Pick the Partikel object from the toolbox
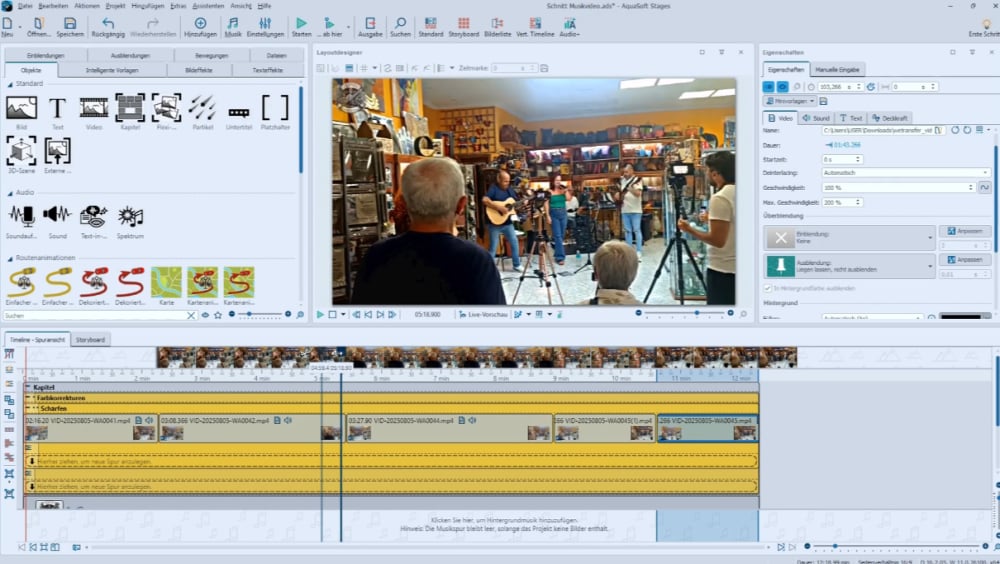This screenshot has width=1000, height=564. tap(202, 108)
